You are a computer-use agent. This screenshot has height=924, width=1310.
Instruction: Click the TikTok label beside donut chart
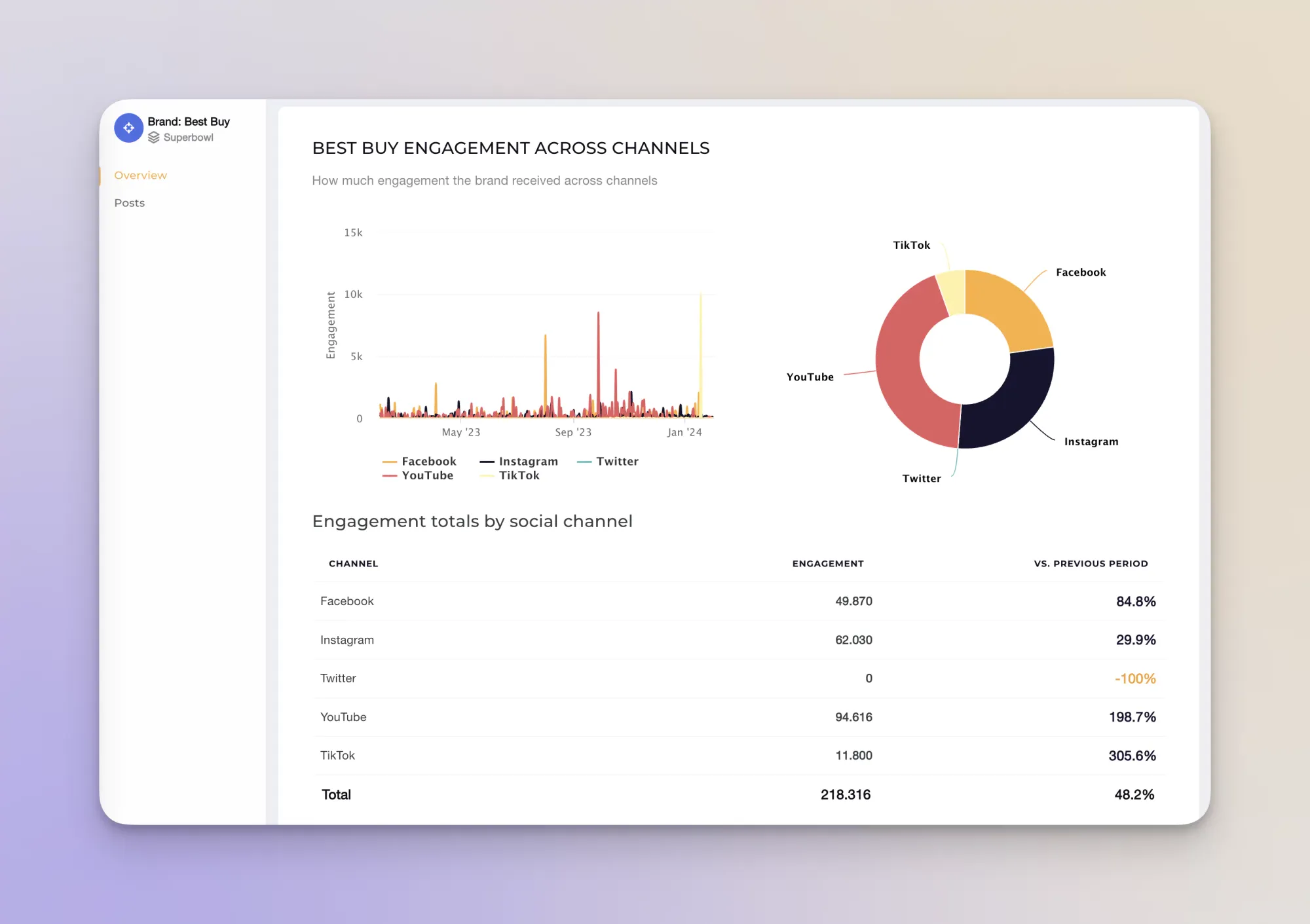(x=911, y=245)
